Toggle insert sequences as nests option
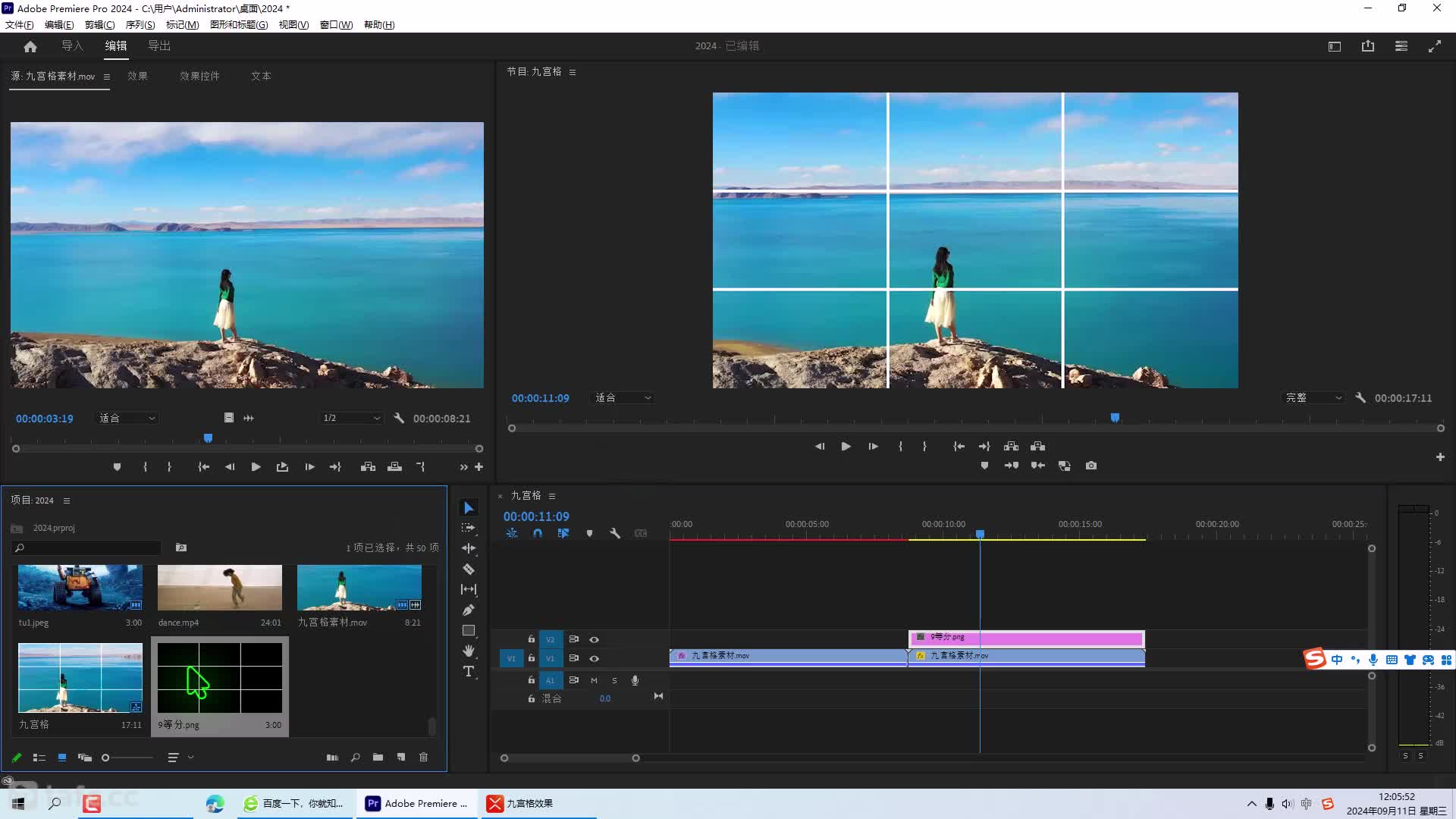Viewport: 1456px width, 819px height. 512,533
